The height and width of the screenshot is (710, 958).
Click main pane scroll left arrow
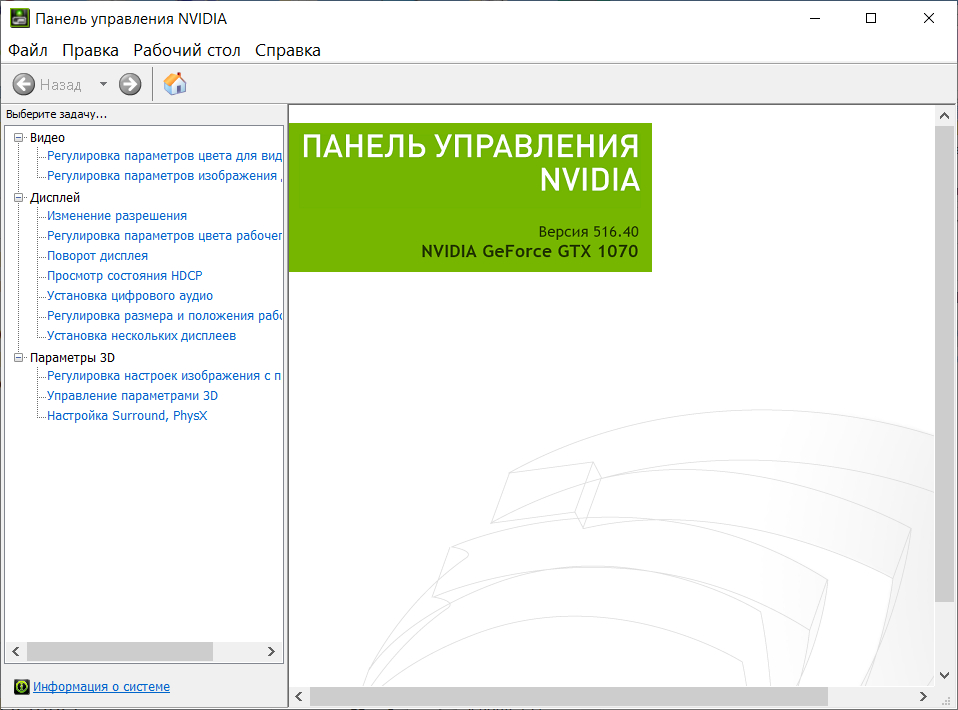(x=299, y=697)
